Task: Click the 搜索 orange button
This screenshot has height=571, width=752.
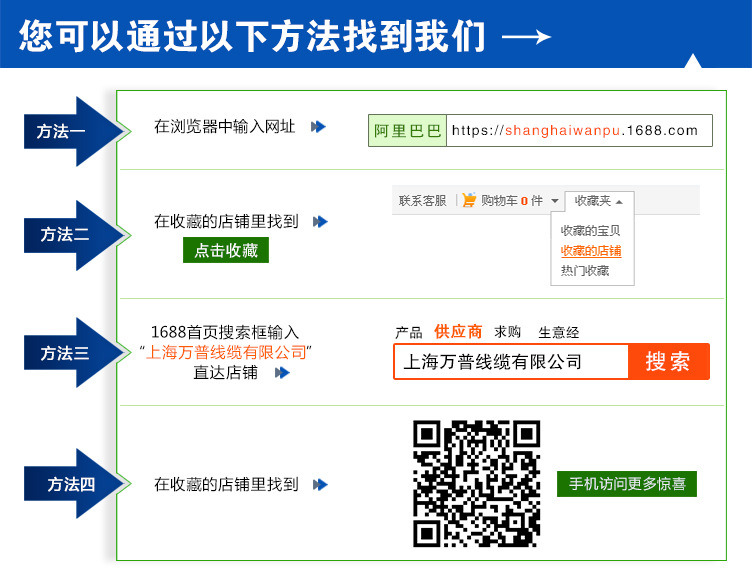Action: [x=669, y=361]
